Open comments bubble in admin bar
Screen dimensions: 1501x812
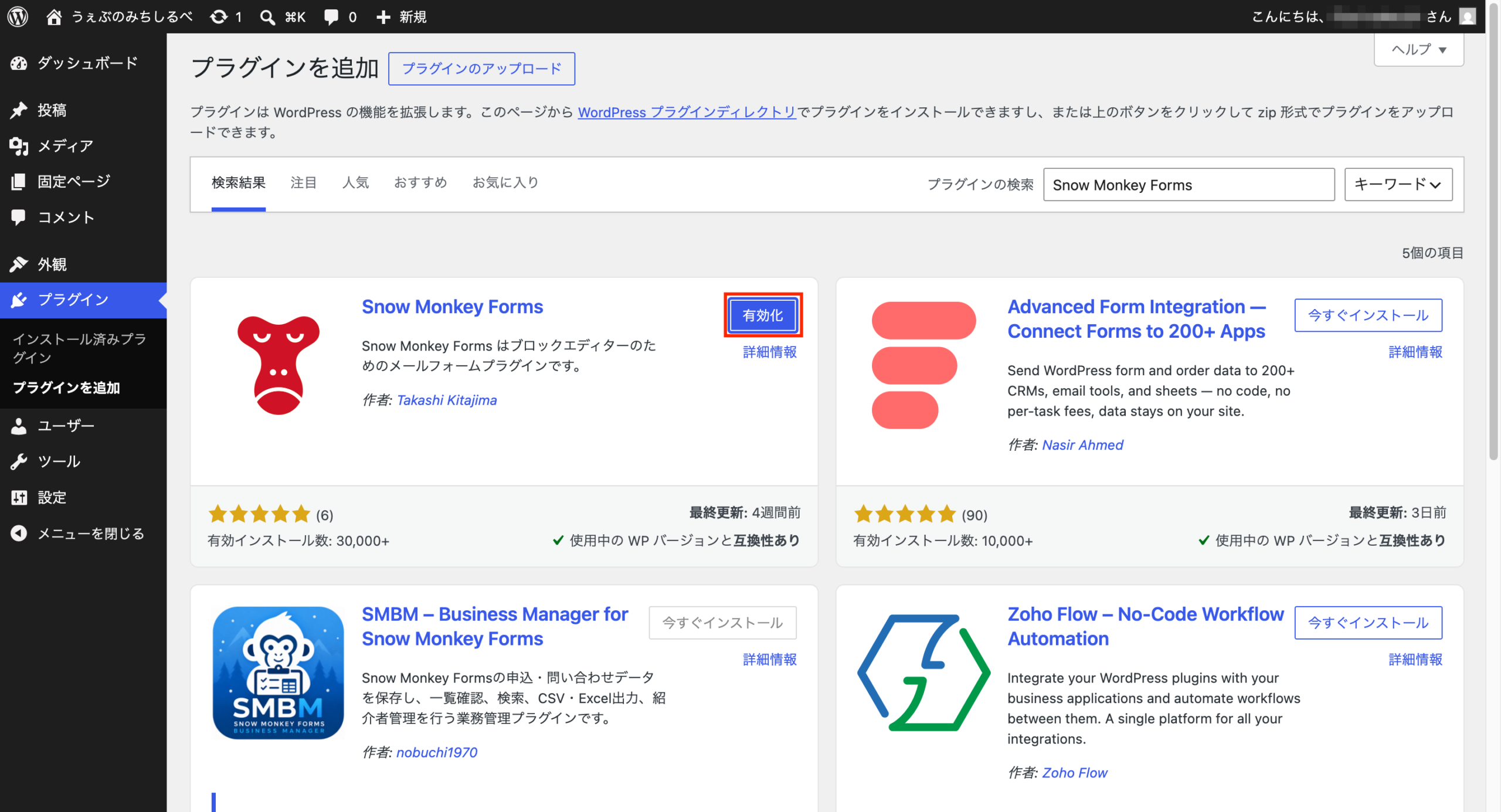click(331, 17)
